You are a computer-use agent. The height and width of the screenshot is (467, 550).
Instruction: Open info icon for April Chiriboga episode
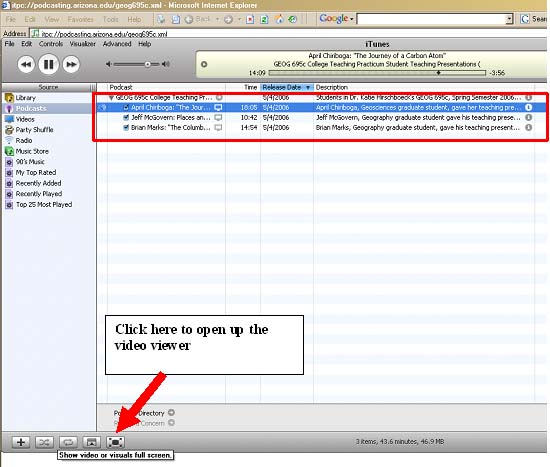pyautogui.click(x=529, y=107)
